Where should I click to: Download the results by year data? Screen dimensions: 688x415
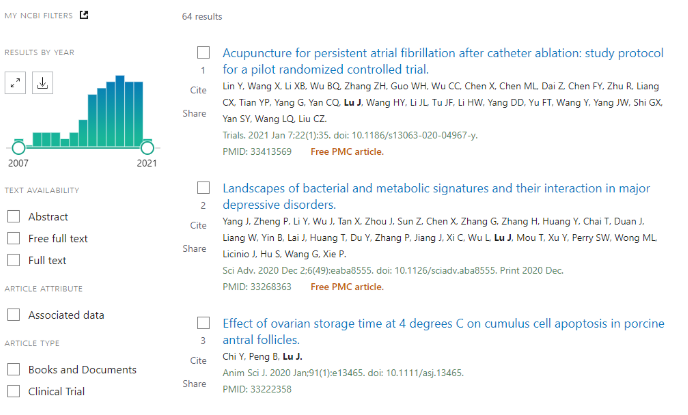click(43, 82)
